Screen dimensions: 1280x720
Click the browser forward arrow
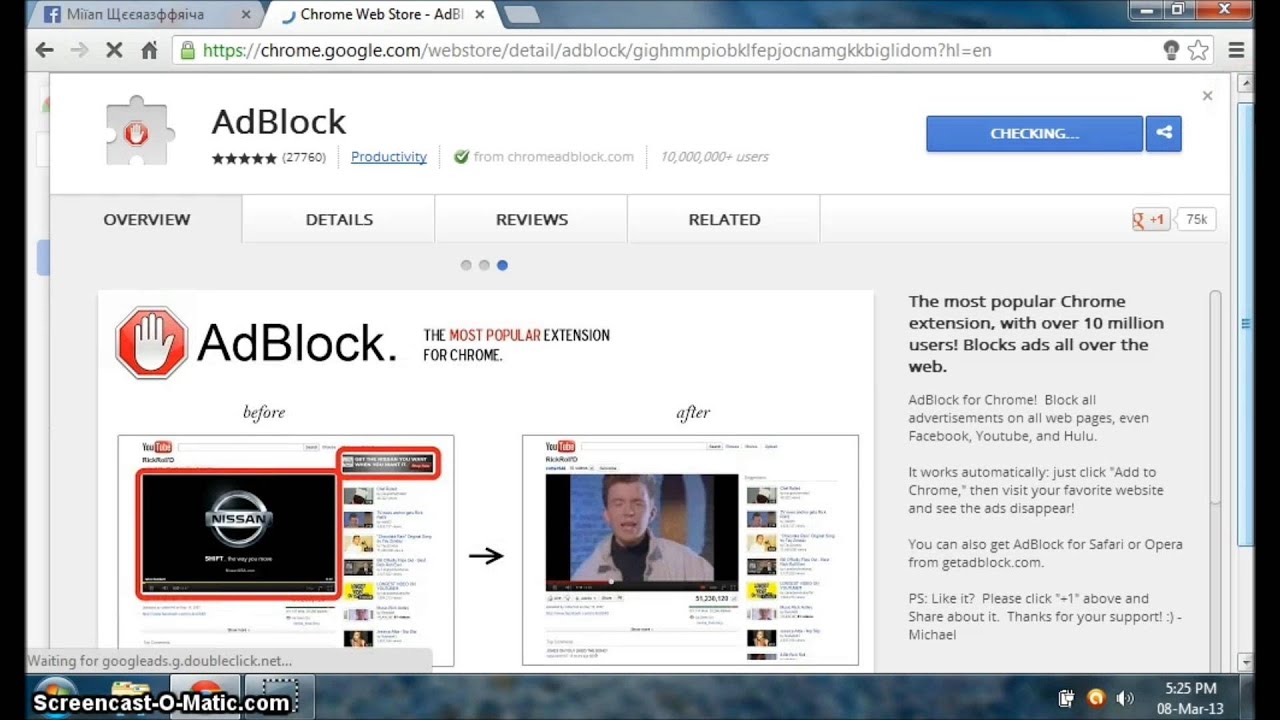[79, 50]
